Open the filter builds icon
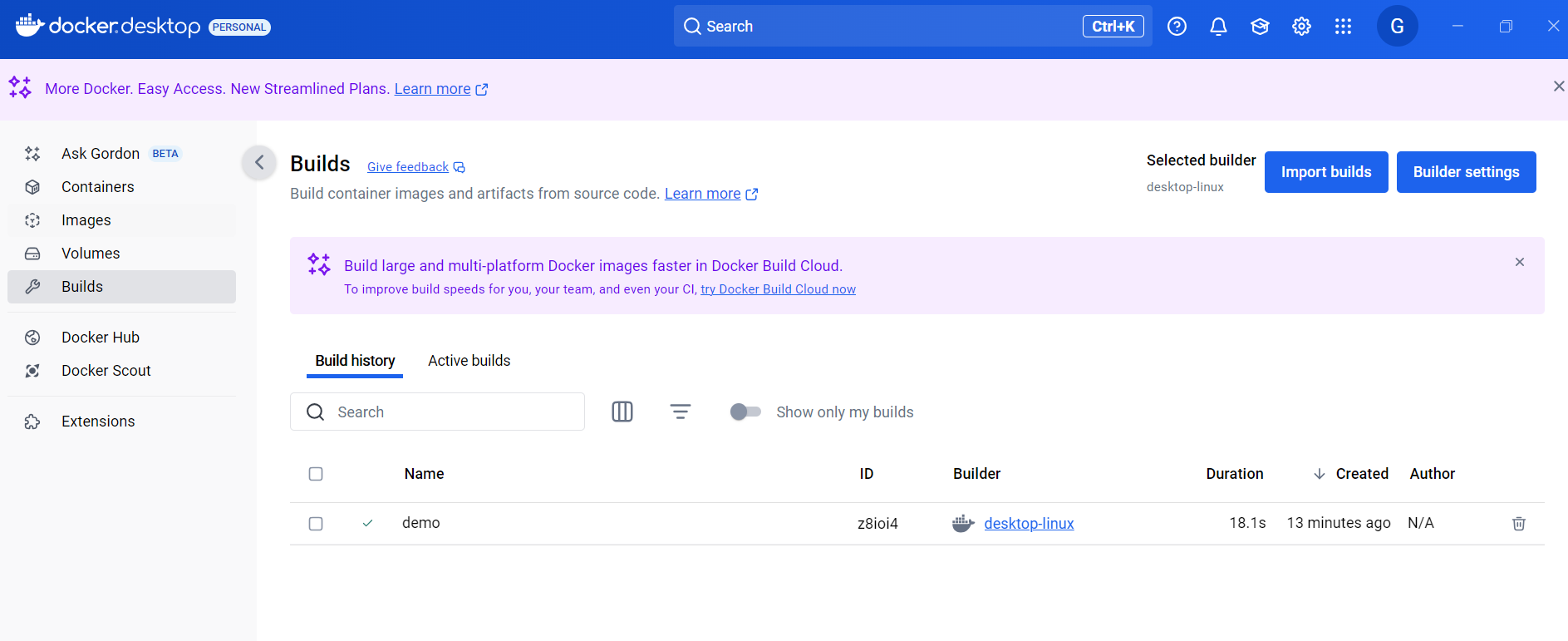This screenshot has height=641, width=1568. pos(681,412)
